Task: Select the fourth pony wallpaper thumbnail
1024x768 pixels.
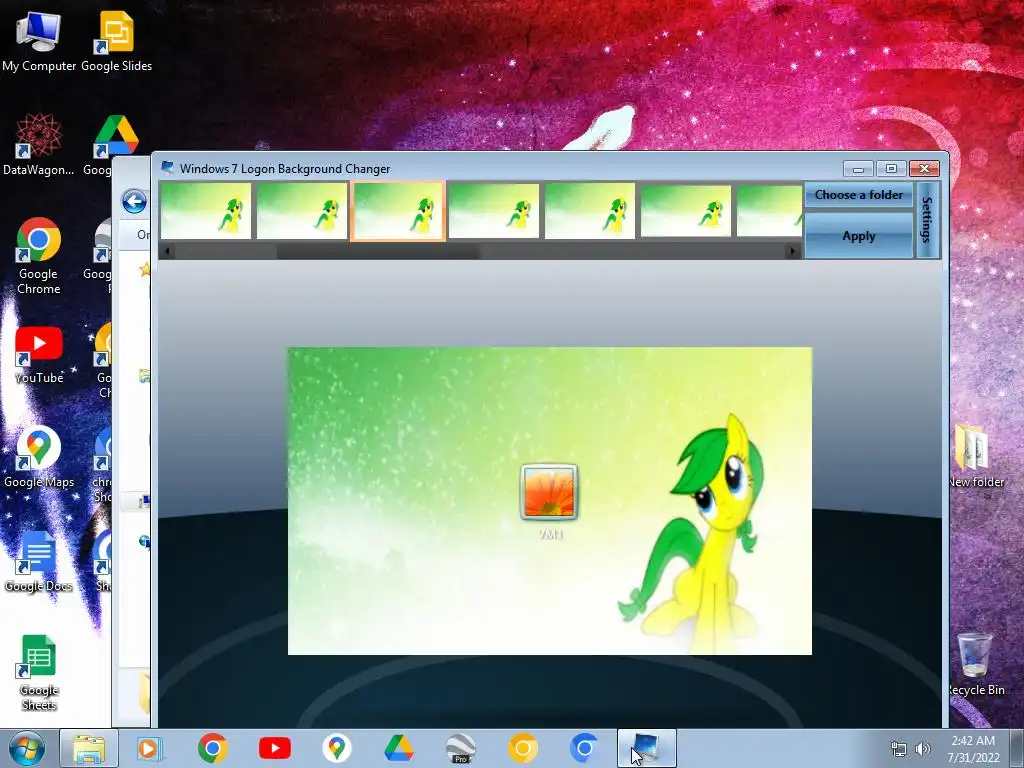Action: click(494, 211)
